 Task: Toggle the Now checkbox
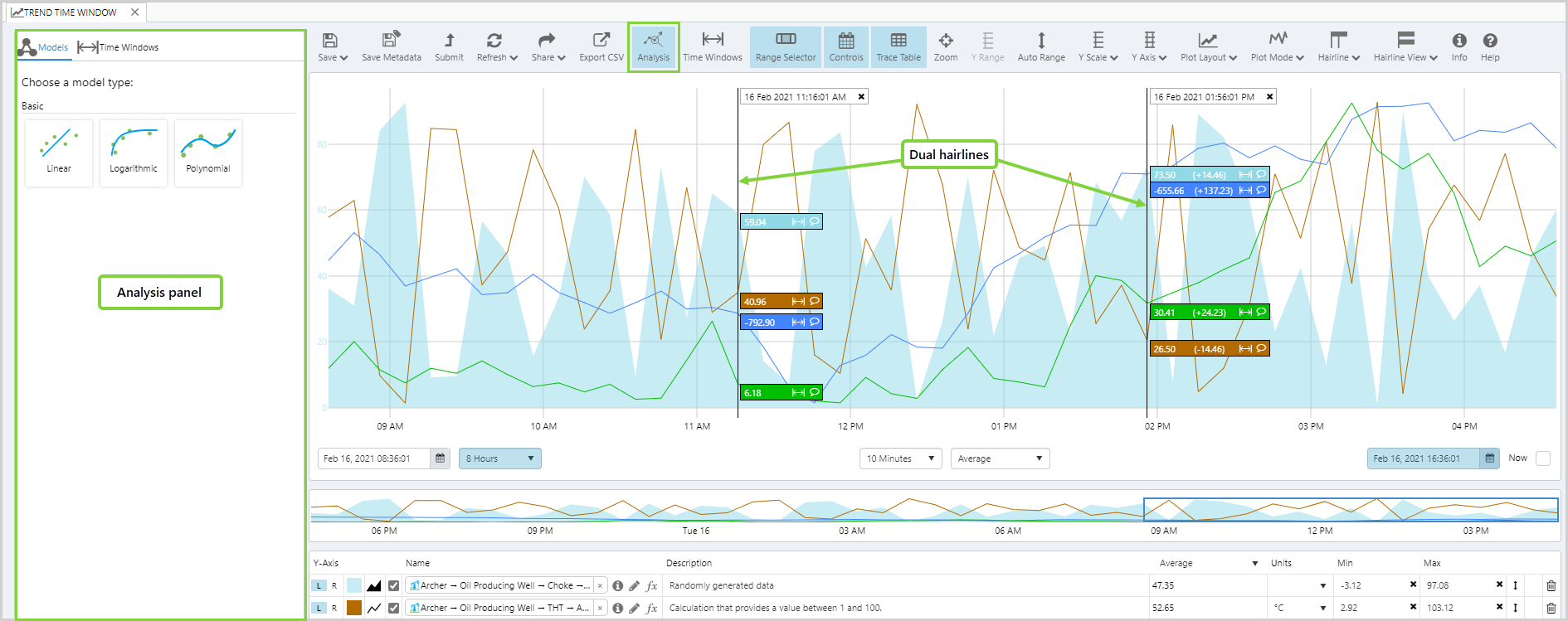pyautogui.click(x=1543, y=458)
